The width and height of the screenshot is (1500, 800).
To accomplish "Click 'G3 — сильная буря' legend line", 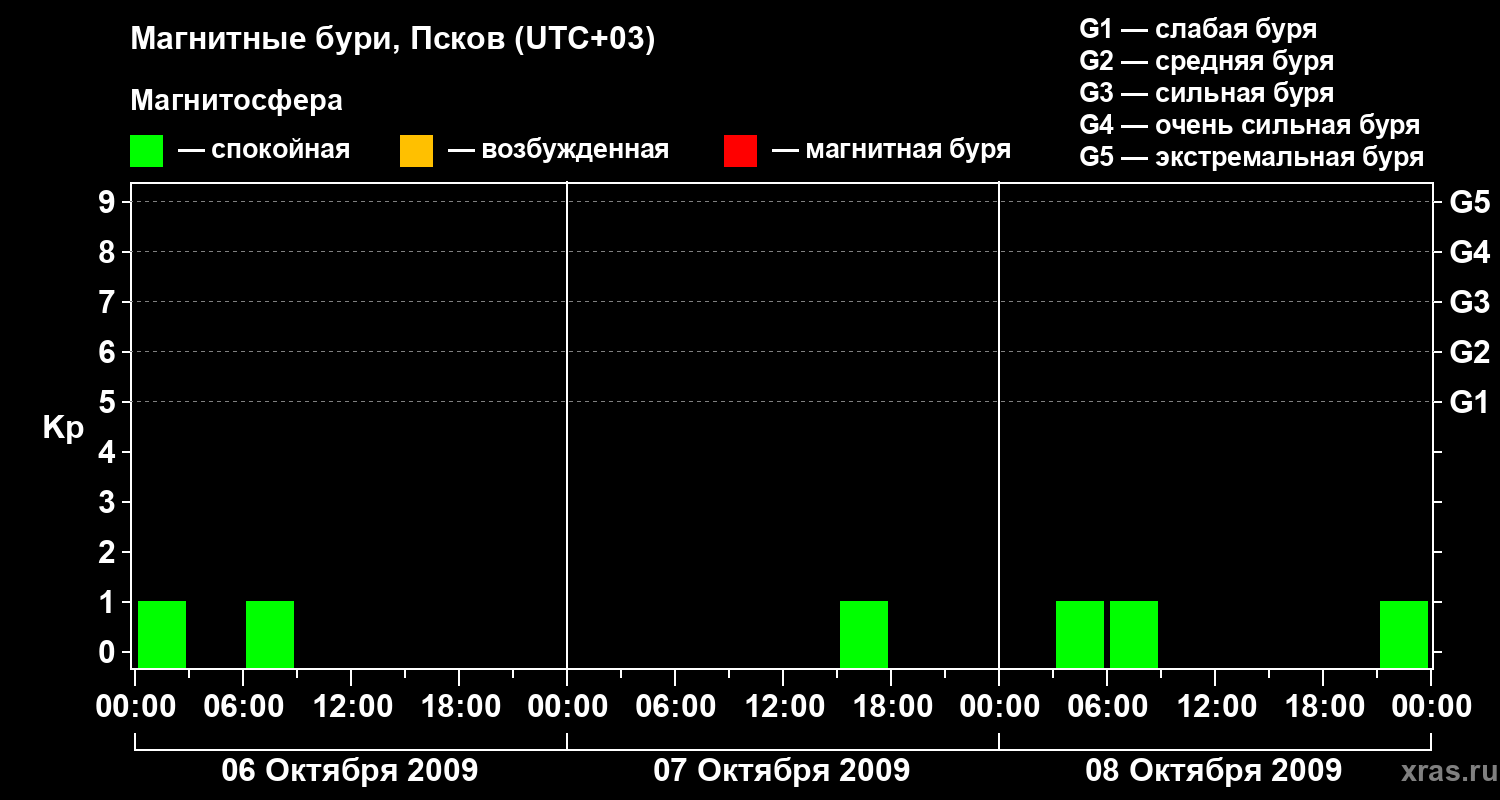I will tap(1206, 93).
